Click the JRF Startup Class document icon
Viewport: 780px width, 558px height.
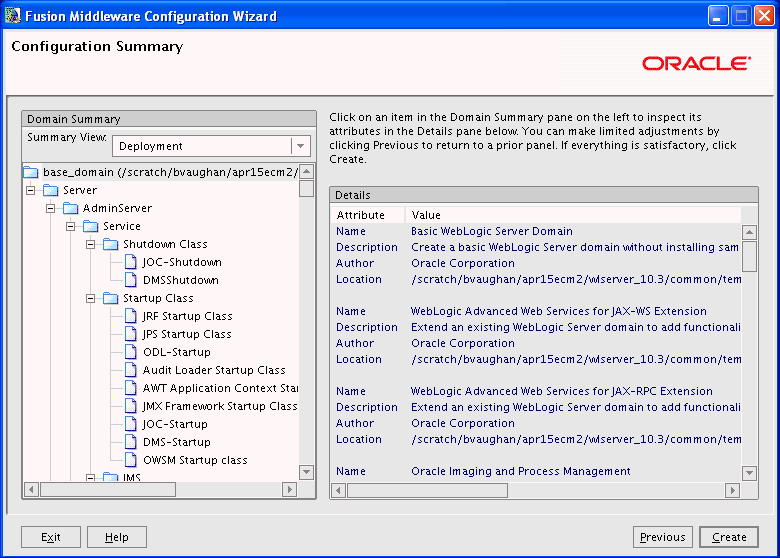[131, 316]
